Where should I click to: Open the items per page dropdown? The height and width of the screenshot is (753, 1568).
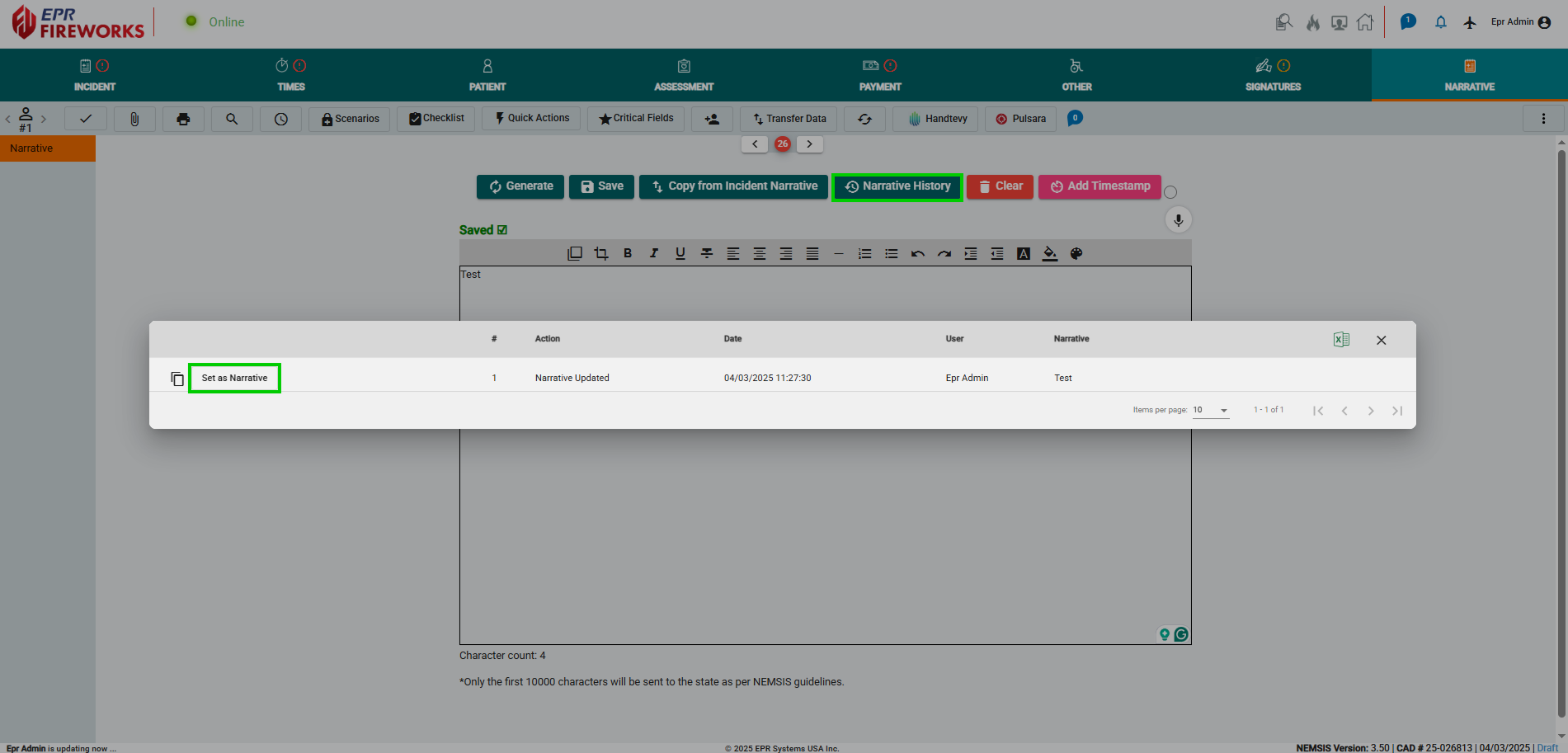[x=1210, y=410]
